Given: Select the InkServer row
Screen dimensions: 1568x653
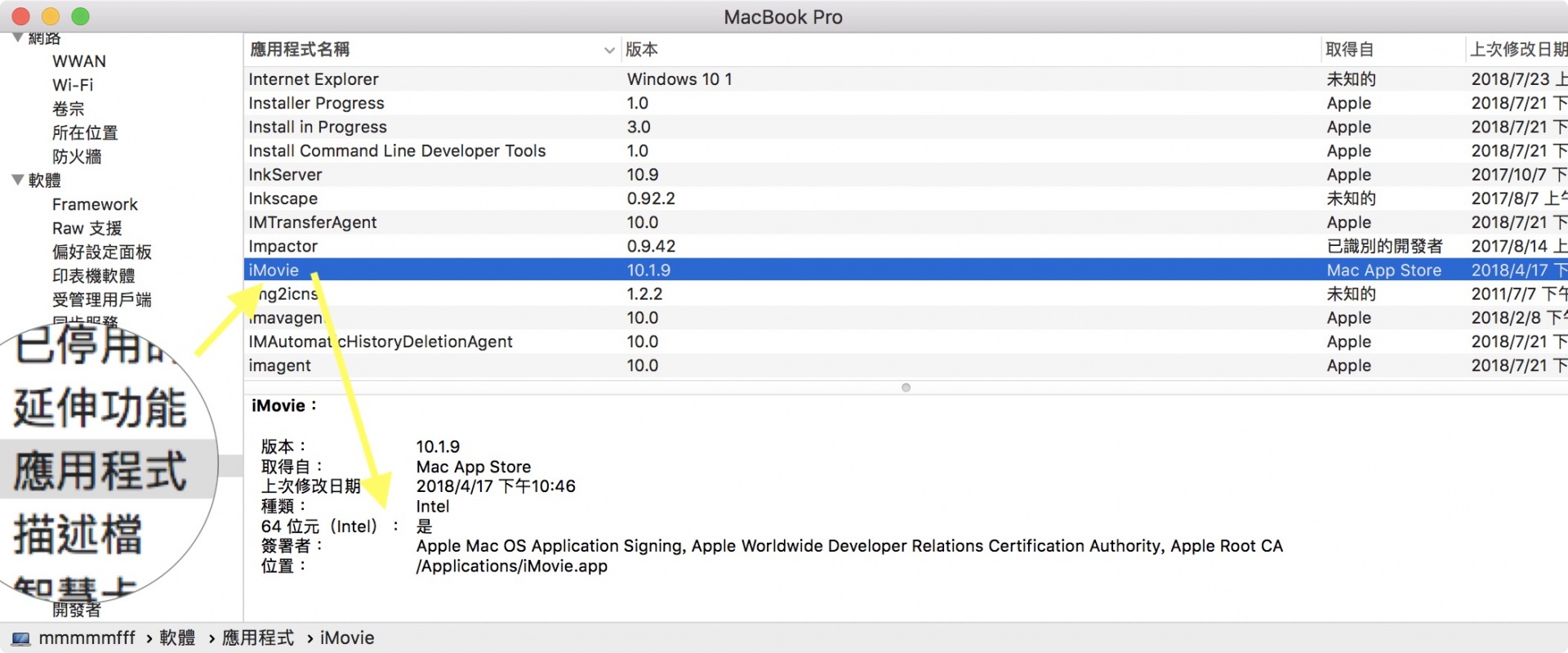Looking at the screenshot, I should click(906, 174).
